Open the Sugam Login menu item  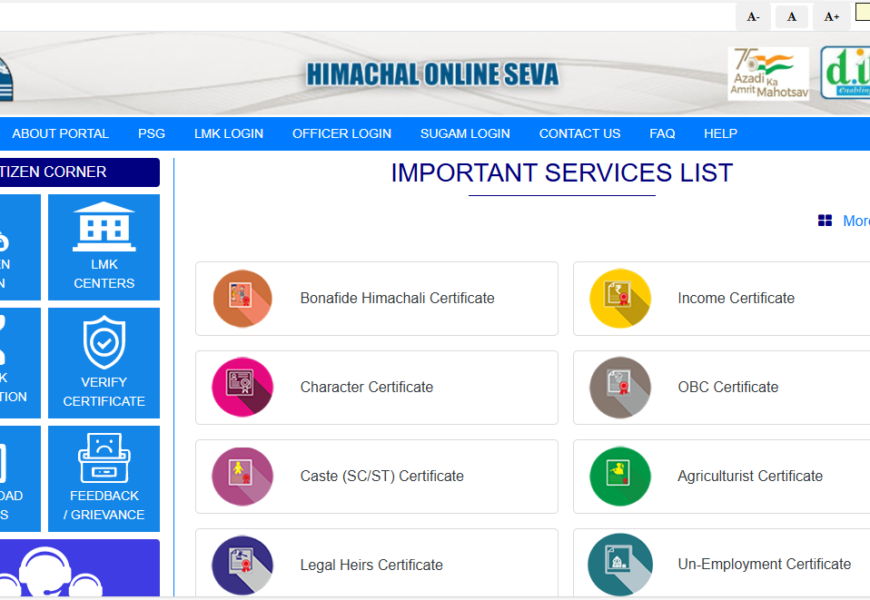point(465,133)
